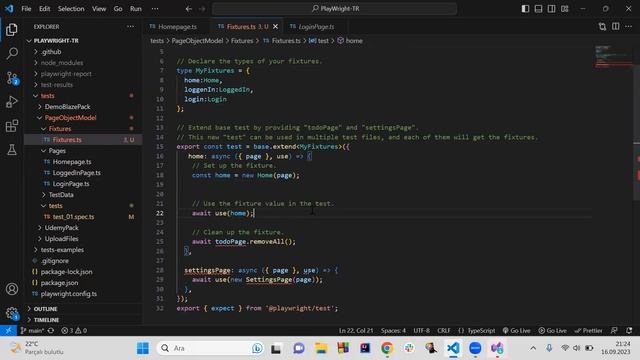The image size is (640, 360).
Task: Toggle the bottom panel layout icon
Action: pos(538,9)
